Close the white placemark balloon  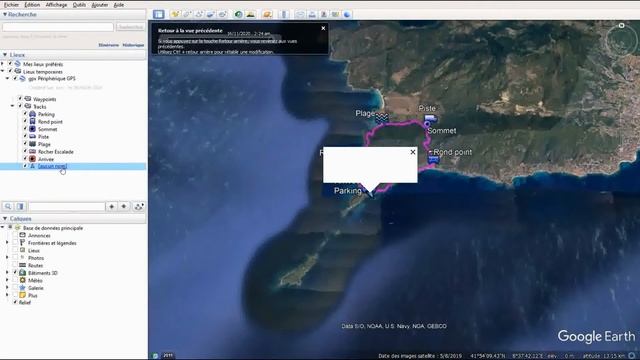click(x=413, y=152)
